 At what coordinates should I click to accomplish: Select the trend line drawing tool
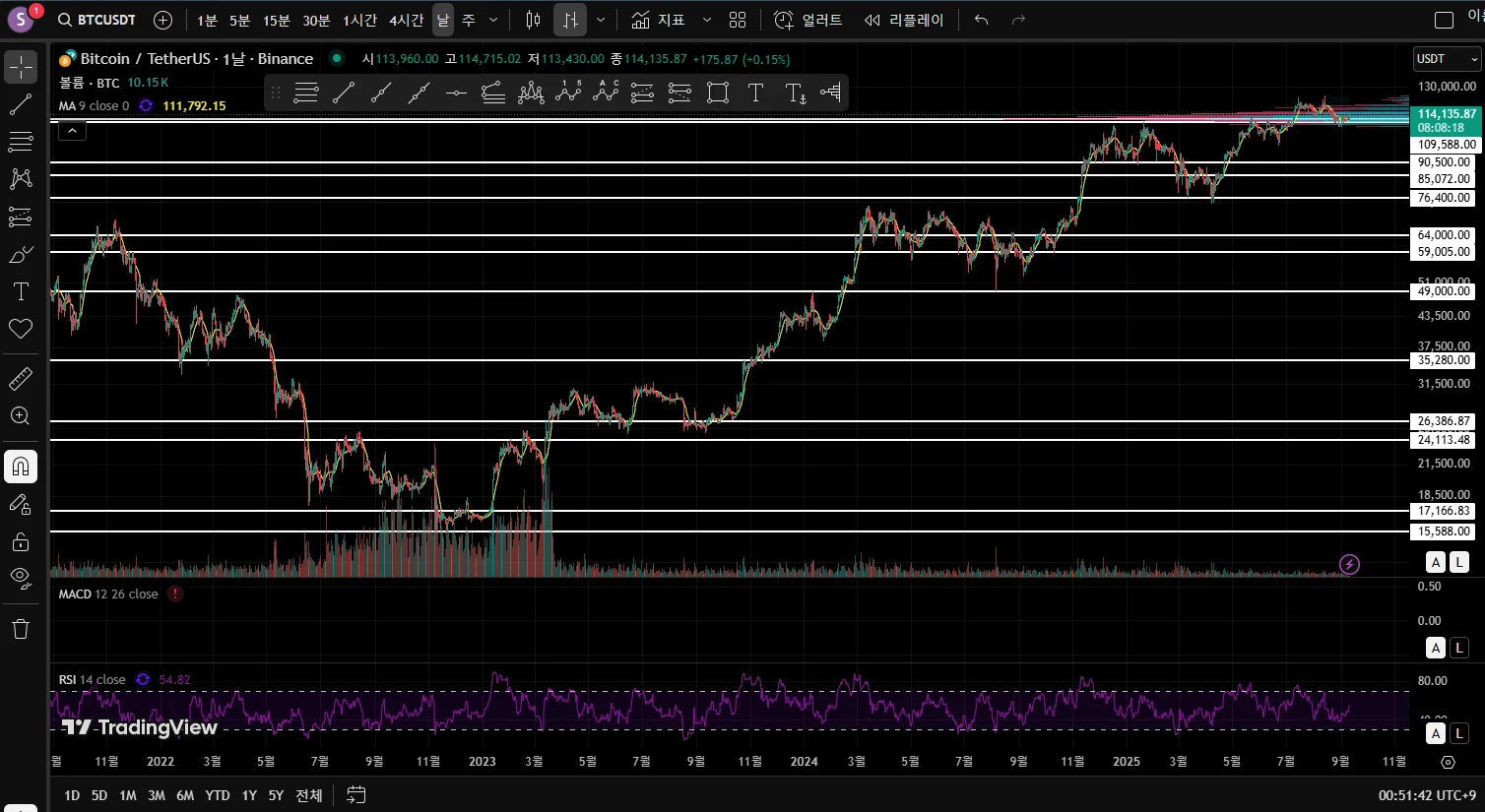click(21, 104)
